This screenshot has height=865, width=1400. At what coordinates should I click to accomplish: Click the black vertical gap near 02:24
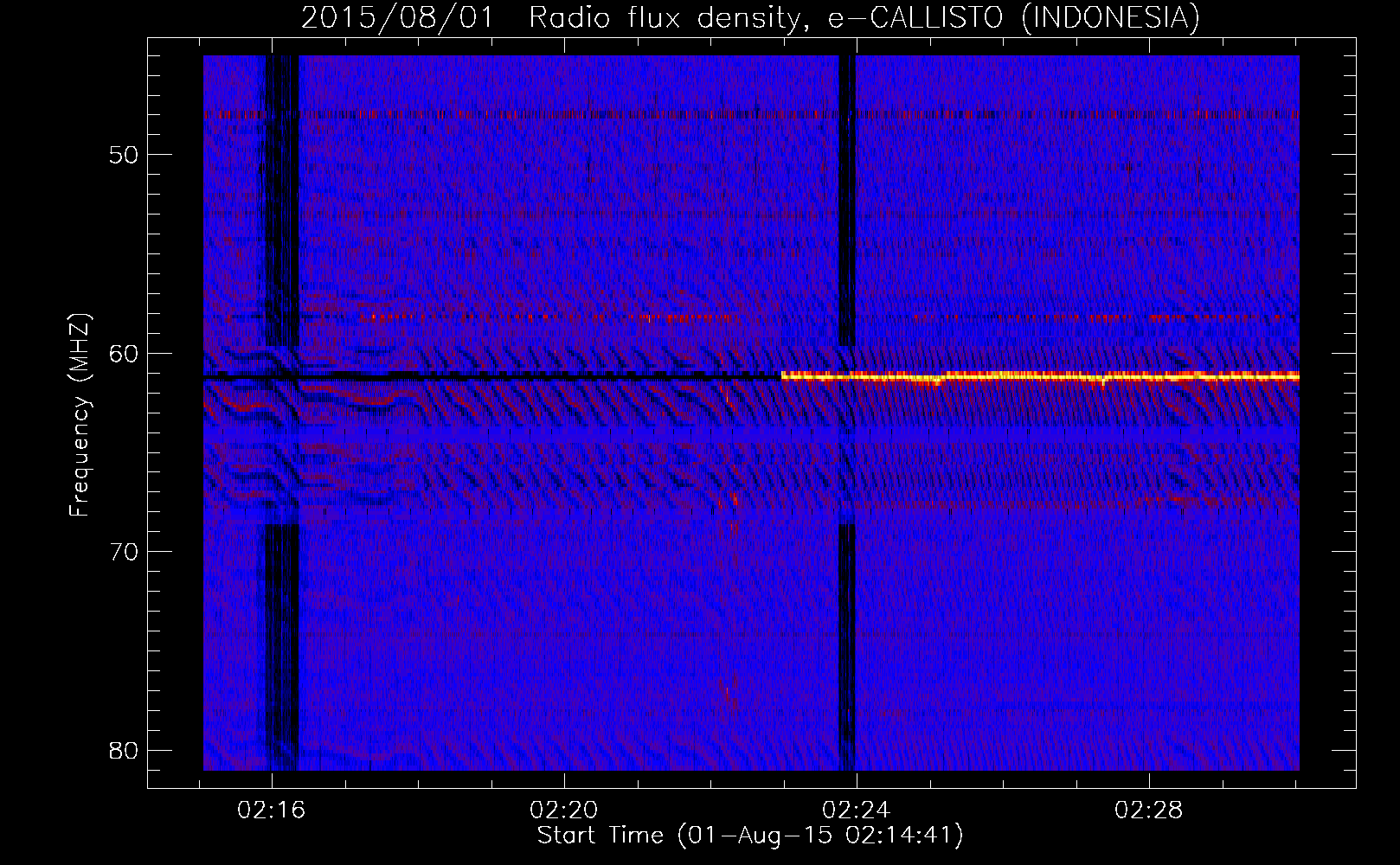pyautogui.click(x=847, y=200)
